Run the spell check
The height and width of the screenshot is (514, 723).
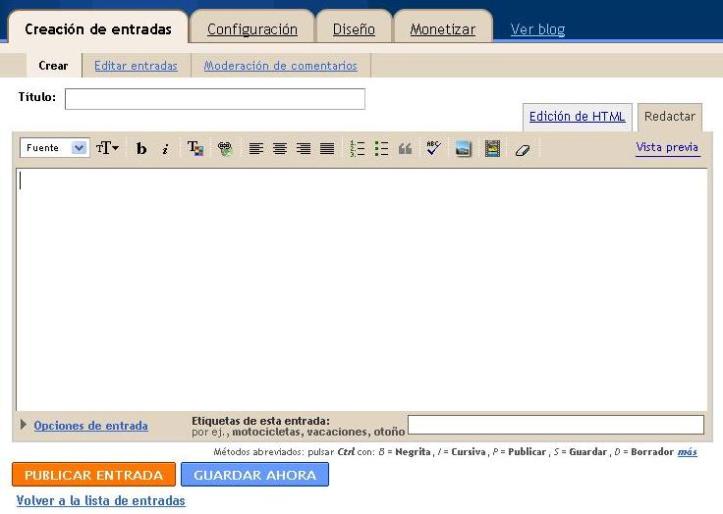coord(433,148)
